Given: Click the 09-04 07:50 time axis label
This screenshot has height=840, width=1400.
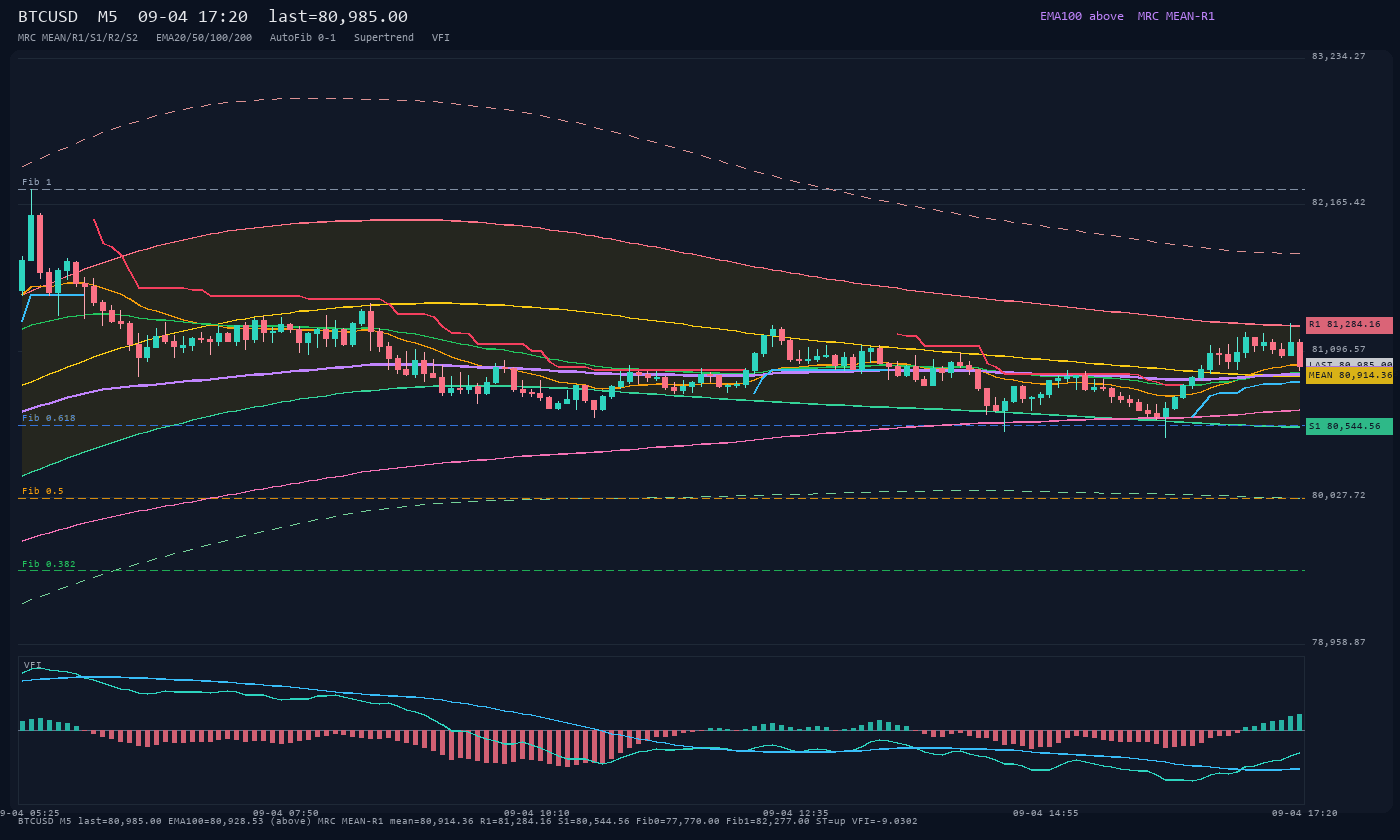Looking at the screenshot, I should (x=286, y=813).
